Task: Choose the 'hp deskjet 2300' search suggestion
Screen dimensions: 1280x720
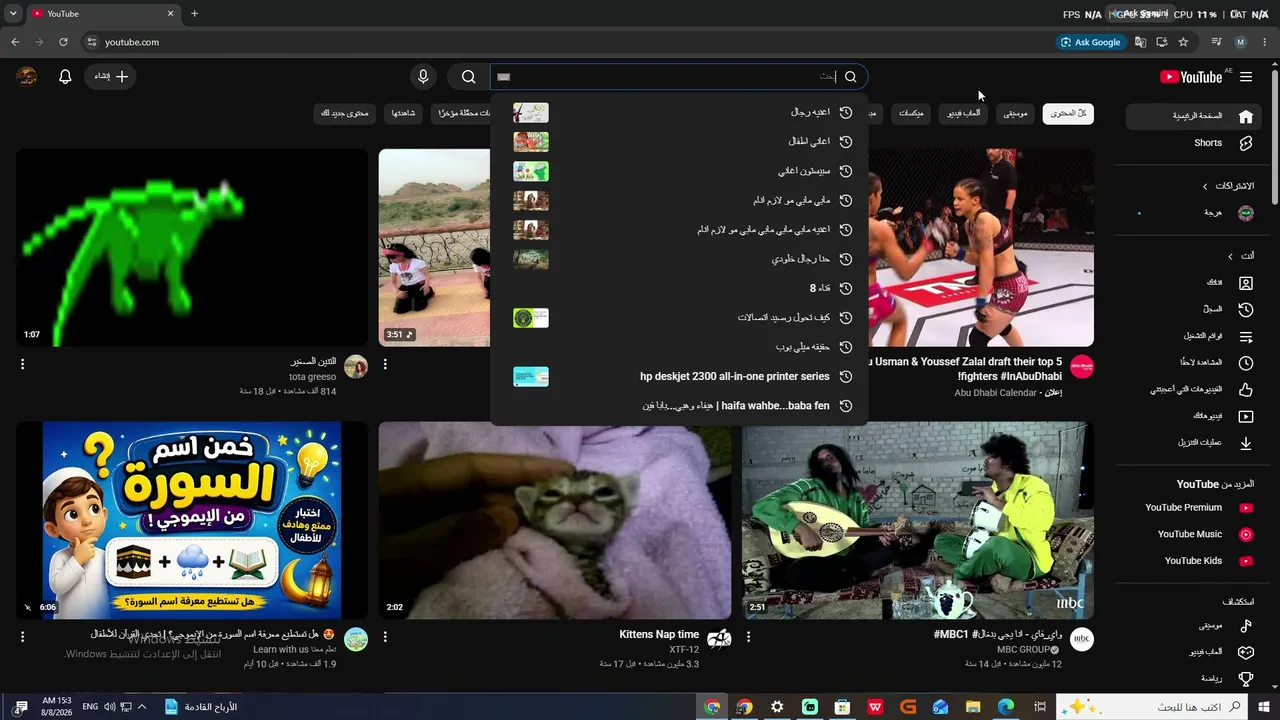Action: (x=680, y=377)
